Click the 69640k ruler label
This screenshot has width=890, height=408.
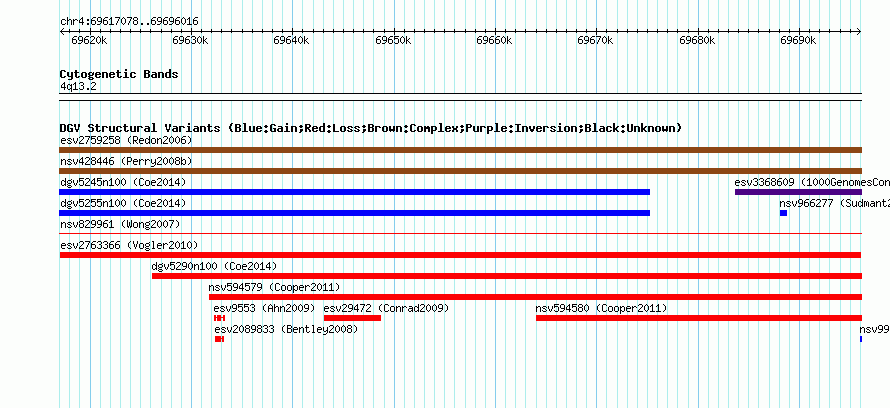(x=292, y=40)
